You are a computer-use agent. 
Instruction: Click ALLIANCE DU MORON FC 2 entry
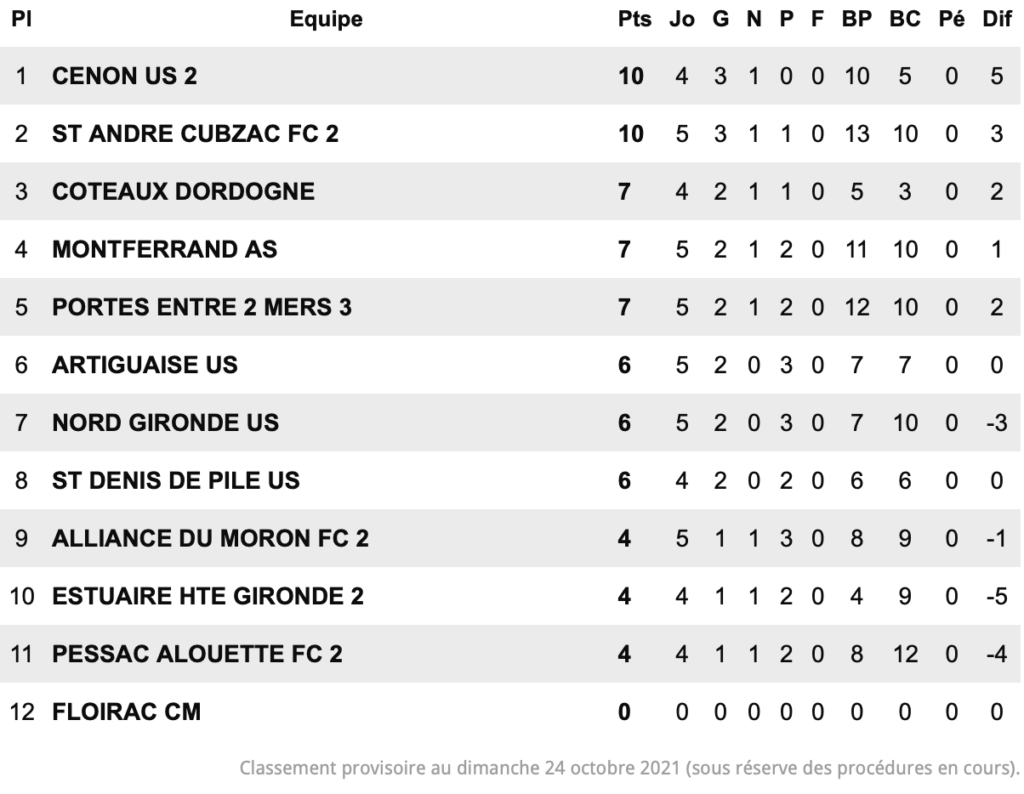(x=210, y=539)
